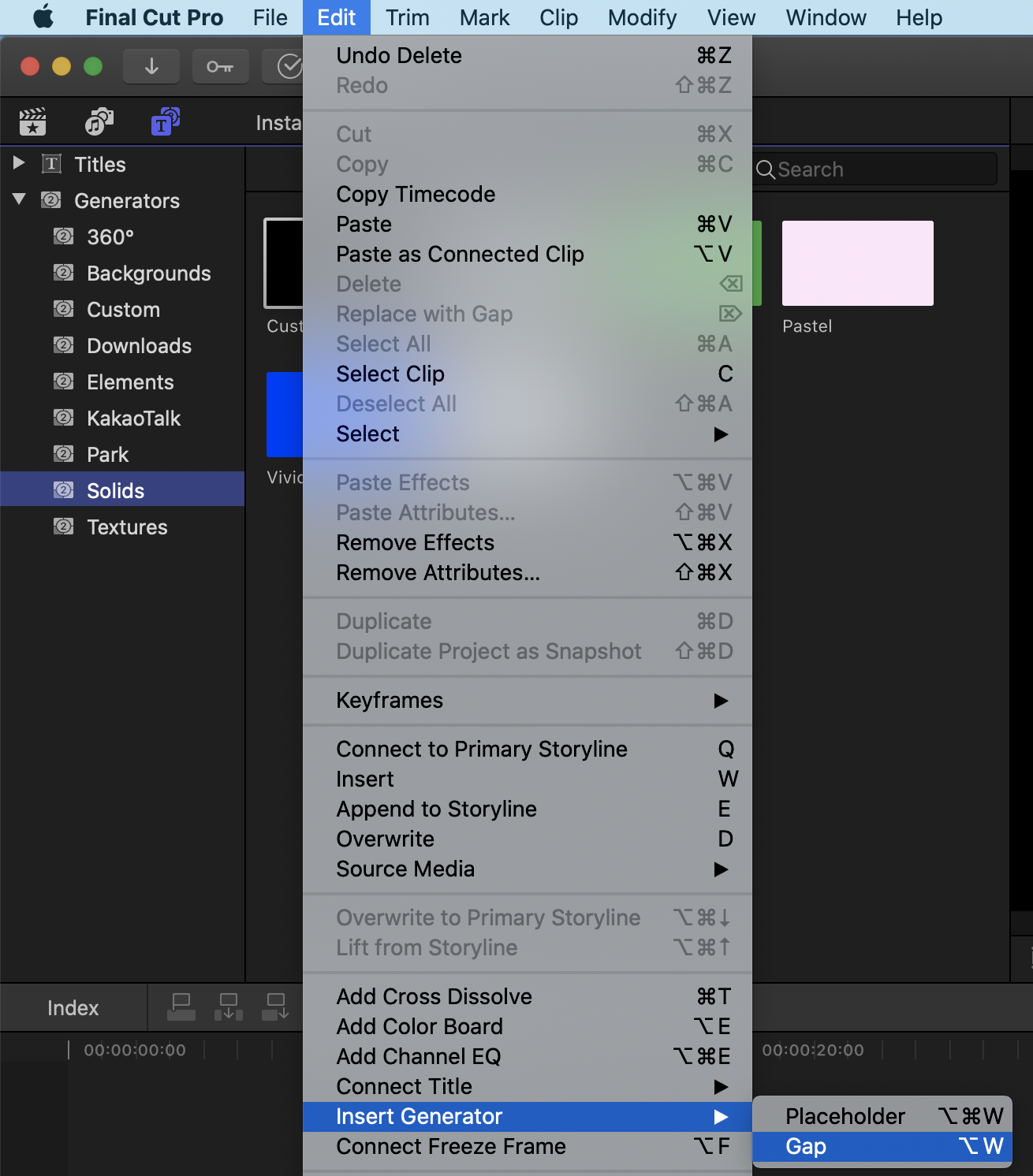The width and height of the screenshot is (1033, 1176).
Task: Choose Add Color Board
Action: pos(527,1026)
